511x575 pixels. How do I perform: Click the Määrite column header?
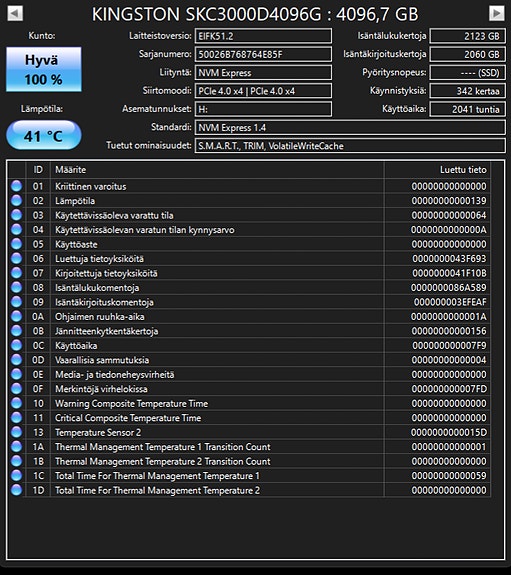(217, 170)
